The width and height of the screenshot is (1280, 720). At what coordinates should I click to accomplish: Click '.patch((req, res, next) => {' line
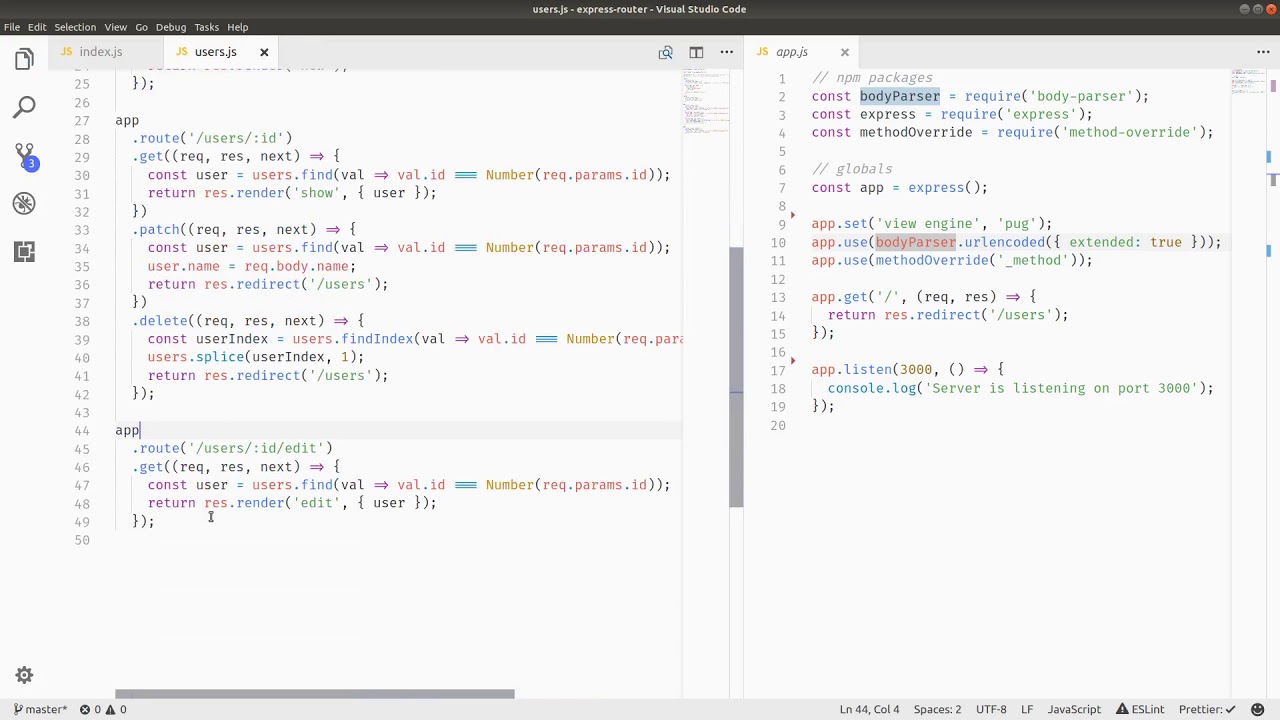[x=244, y=229]
